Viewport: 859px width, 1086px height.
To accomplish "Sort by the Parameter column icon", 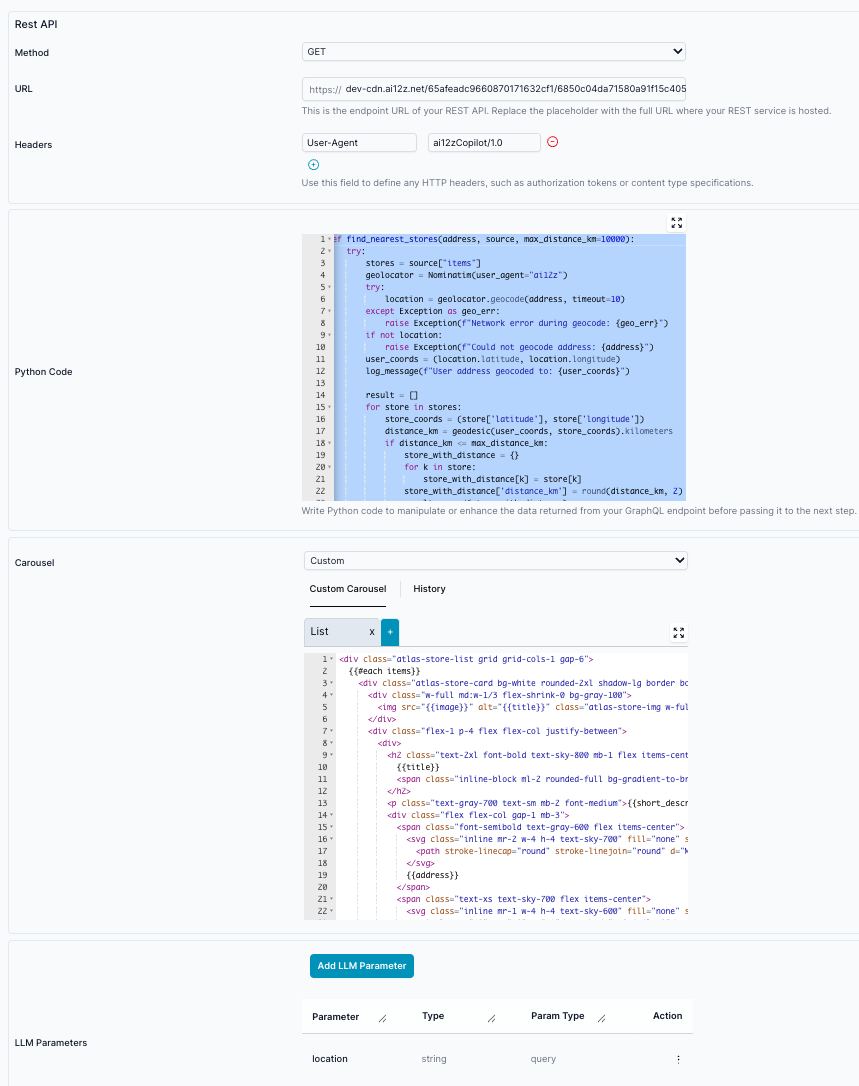I will (x=382, y=1018).
